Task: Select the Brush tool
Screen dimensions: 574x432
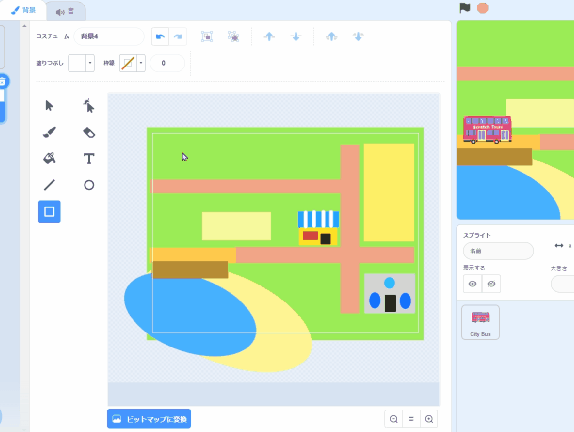Action: click(x=49, y=132)
